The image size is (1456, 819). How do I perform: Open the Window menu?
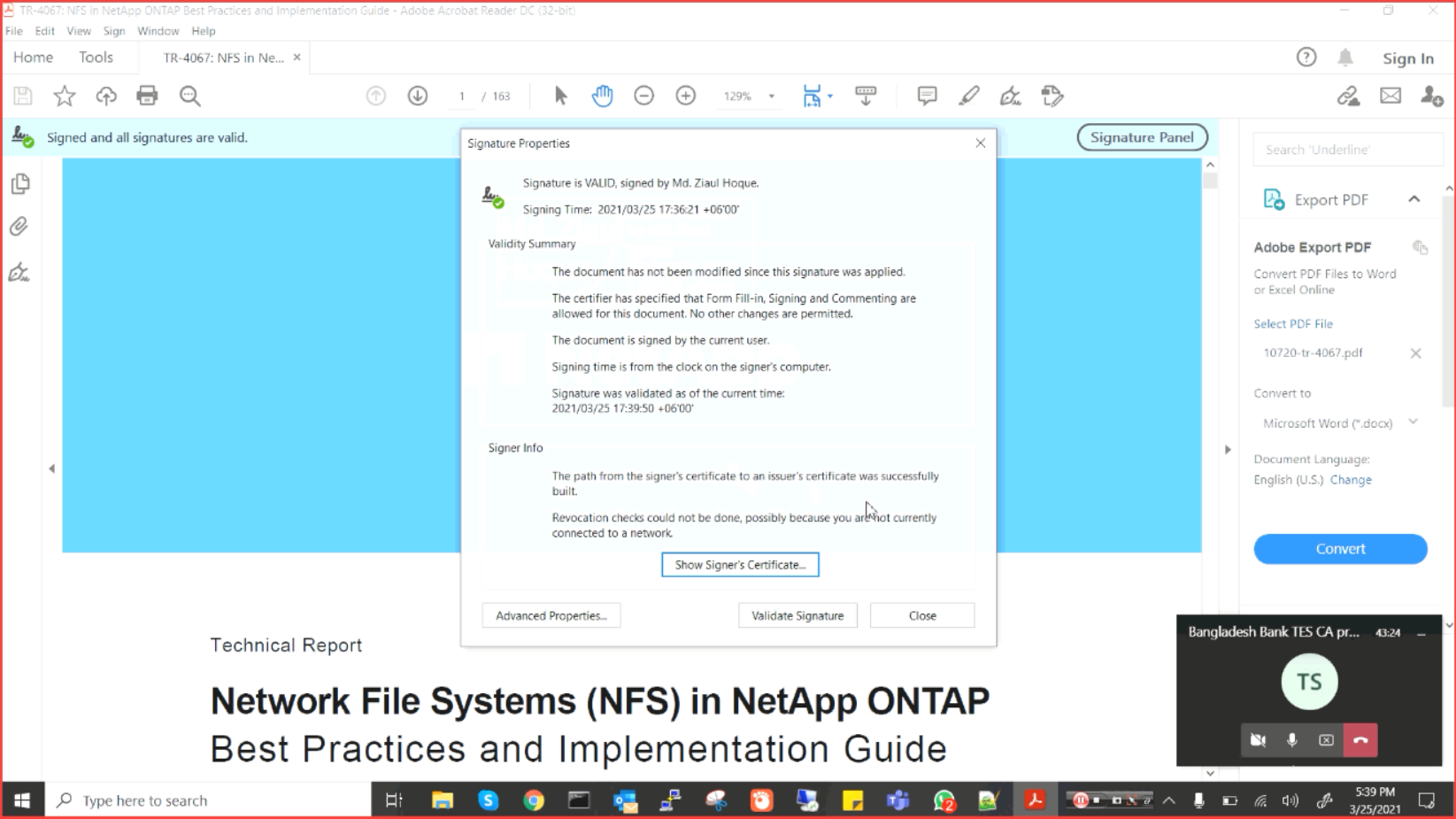158,31
